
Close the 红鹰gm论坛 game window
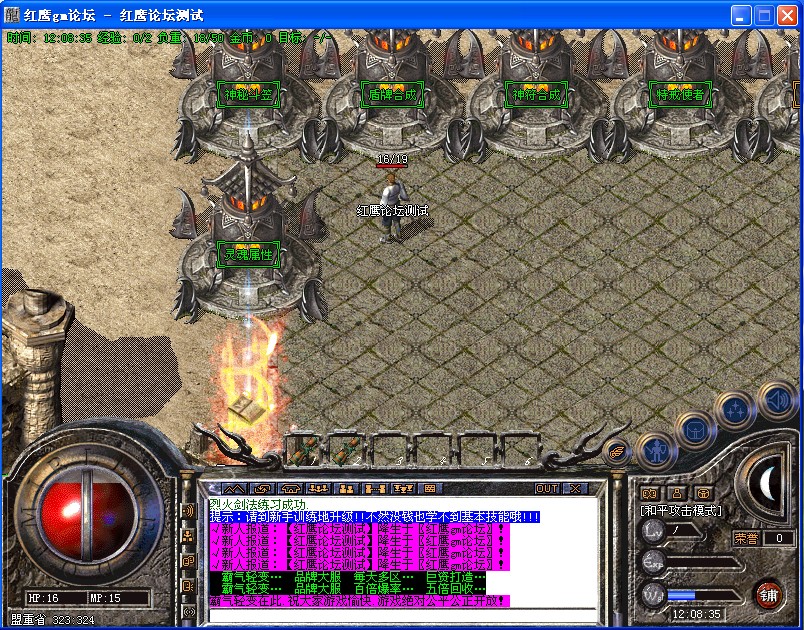pyautogui.click(x=787, y=15)
